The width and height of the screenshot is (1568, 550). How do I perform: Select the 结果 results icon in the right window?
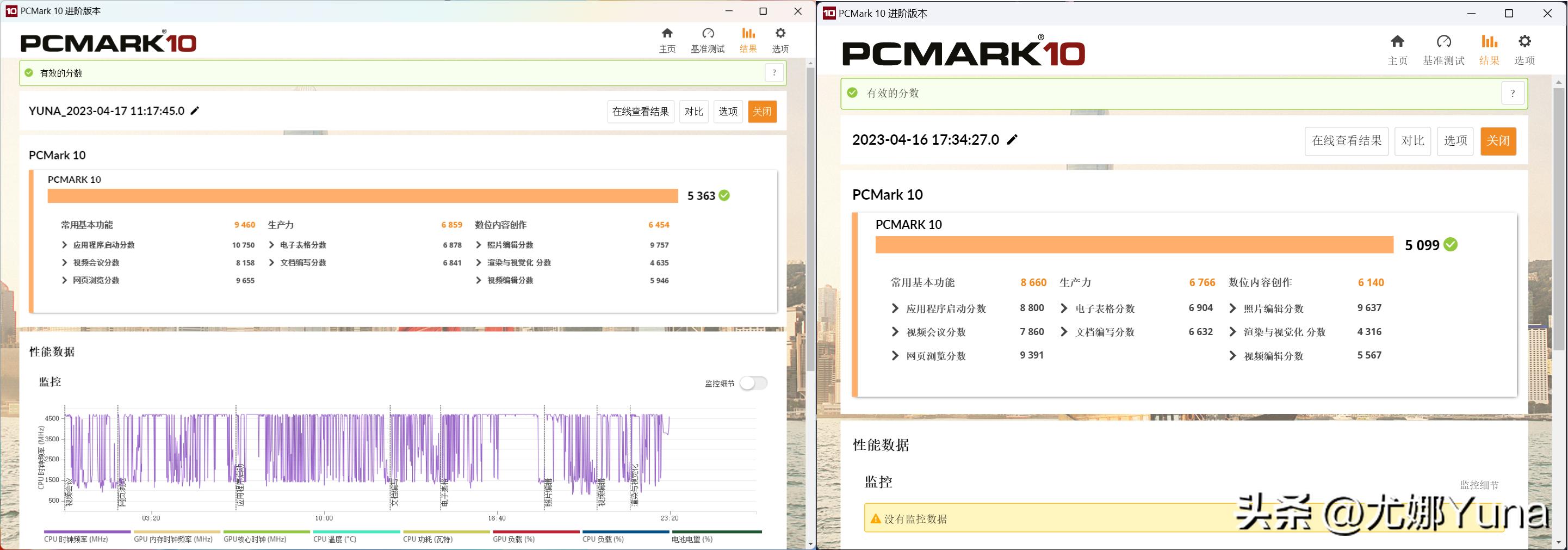coord(1489,42)
